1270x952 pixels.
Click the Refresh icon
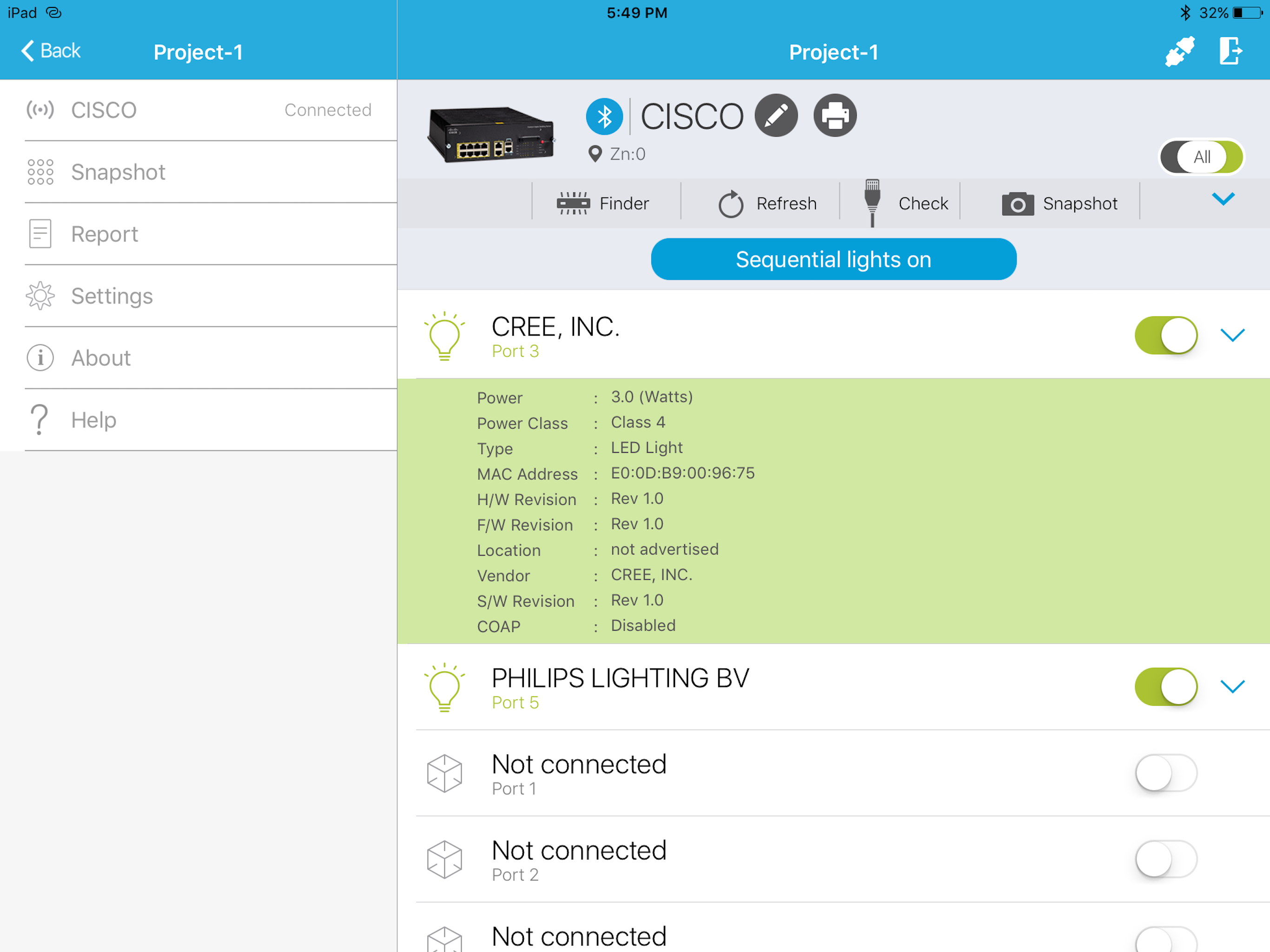[731, 204]
